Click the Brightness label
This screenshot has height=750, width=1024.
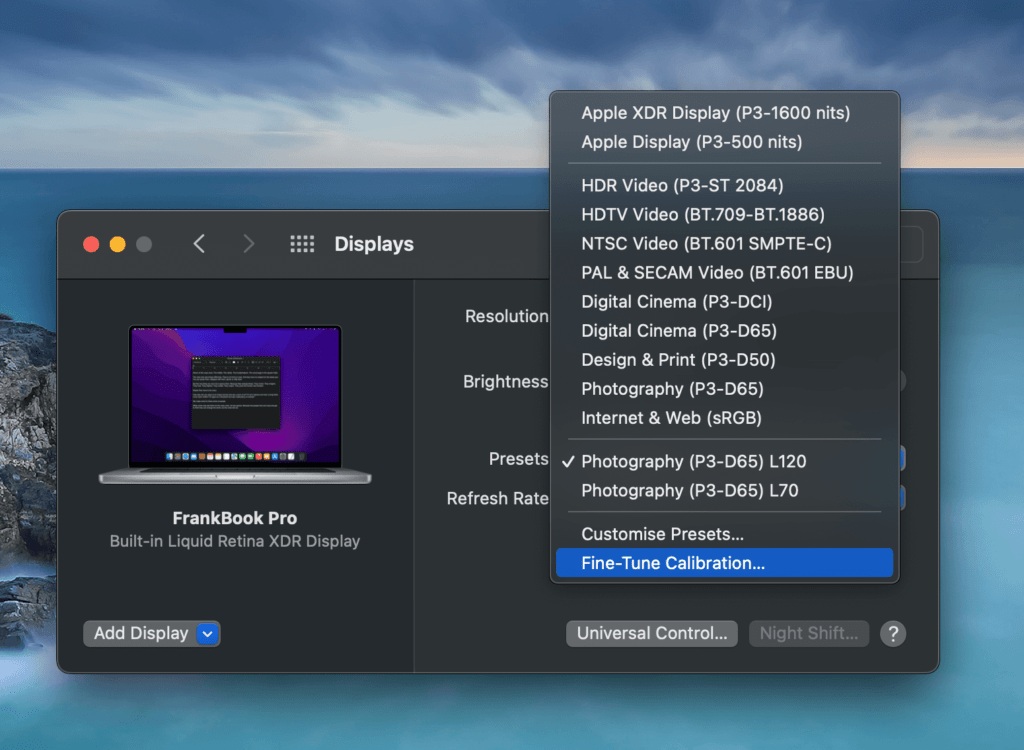pyautogui.click(x=505, y=382)
